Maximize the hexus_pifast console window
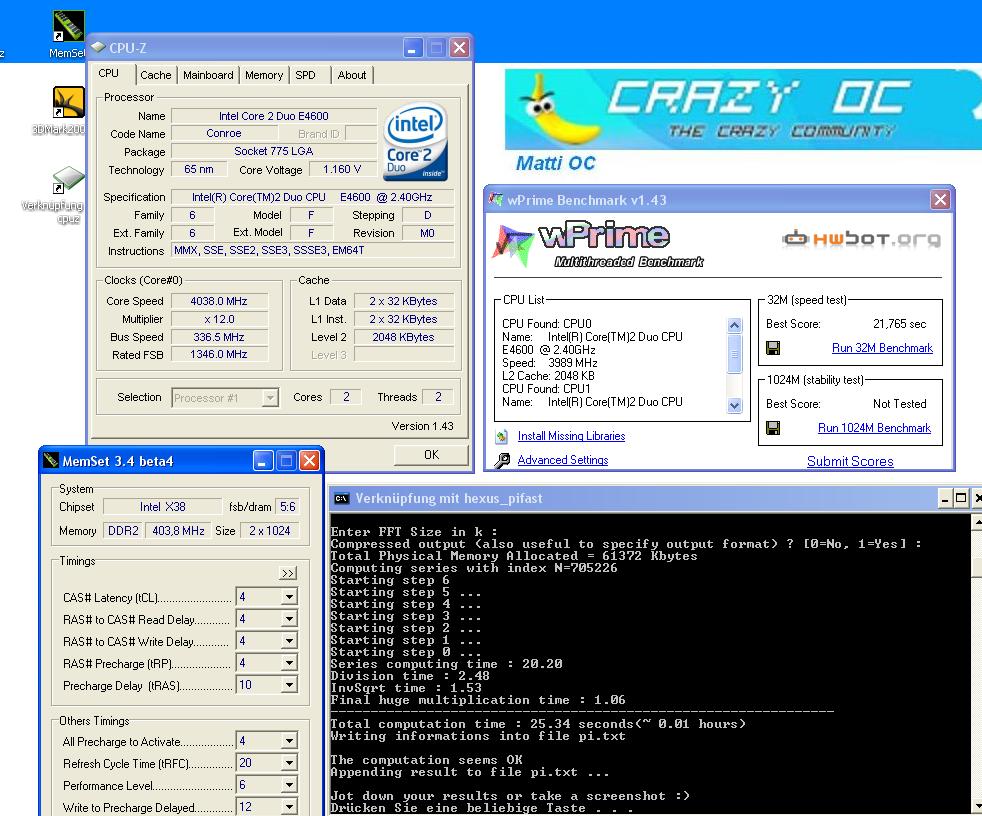The height and width of the screenshot is (816, 982). pos(961,498)
